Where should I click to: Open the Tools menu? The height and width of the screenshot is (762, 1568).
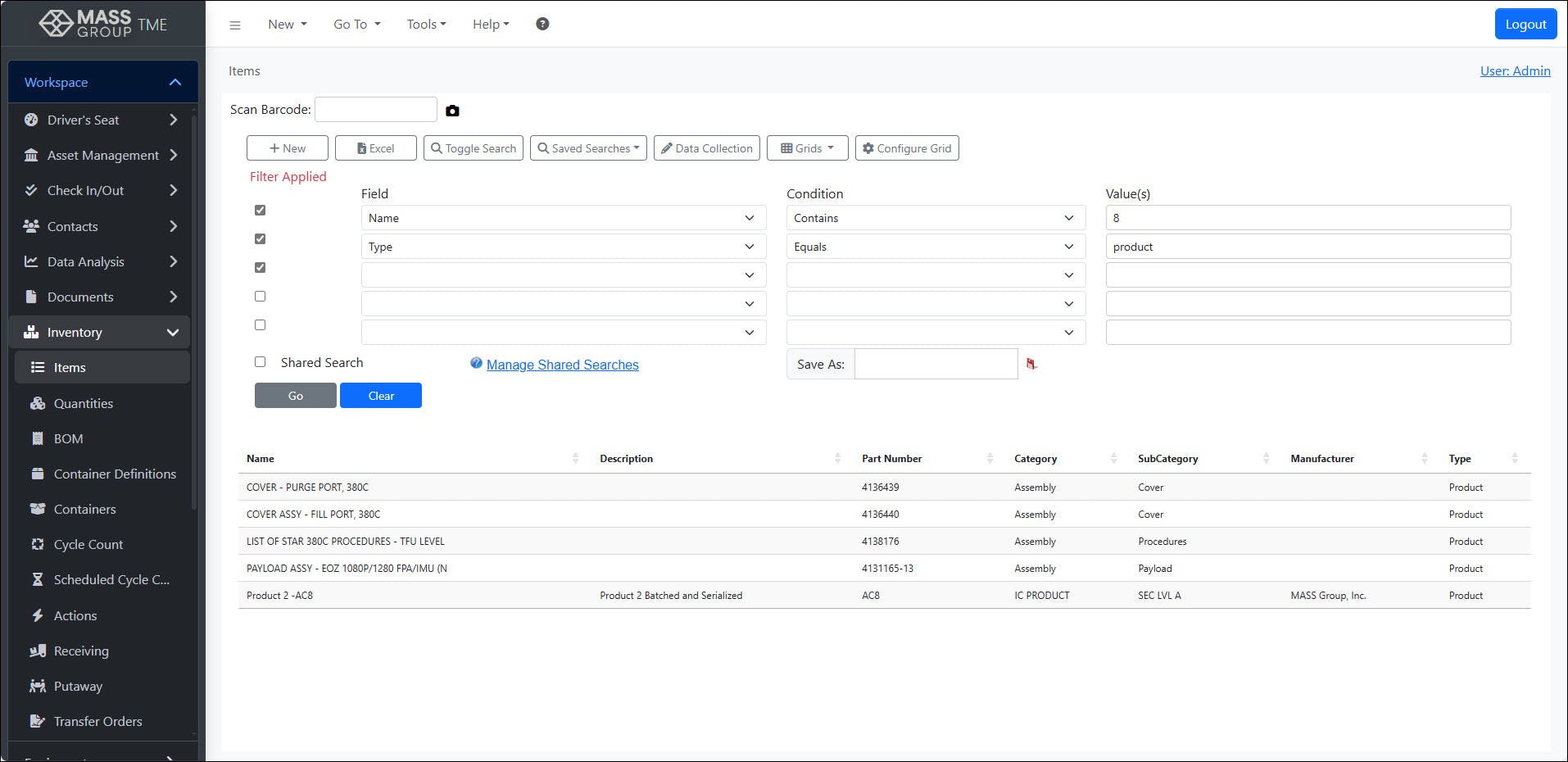[425, 25]
